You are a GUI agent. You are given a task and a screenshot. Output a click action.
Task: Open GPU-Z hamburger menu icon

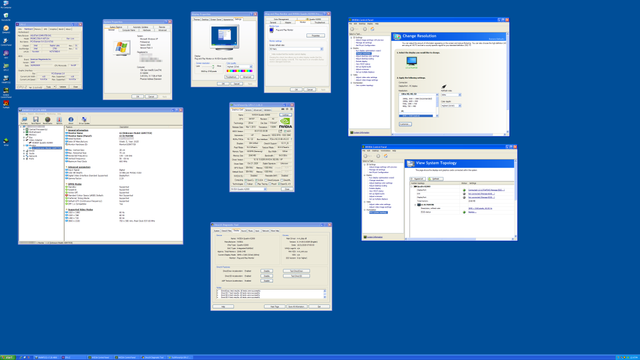[x=291, y=109]
